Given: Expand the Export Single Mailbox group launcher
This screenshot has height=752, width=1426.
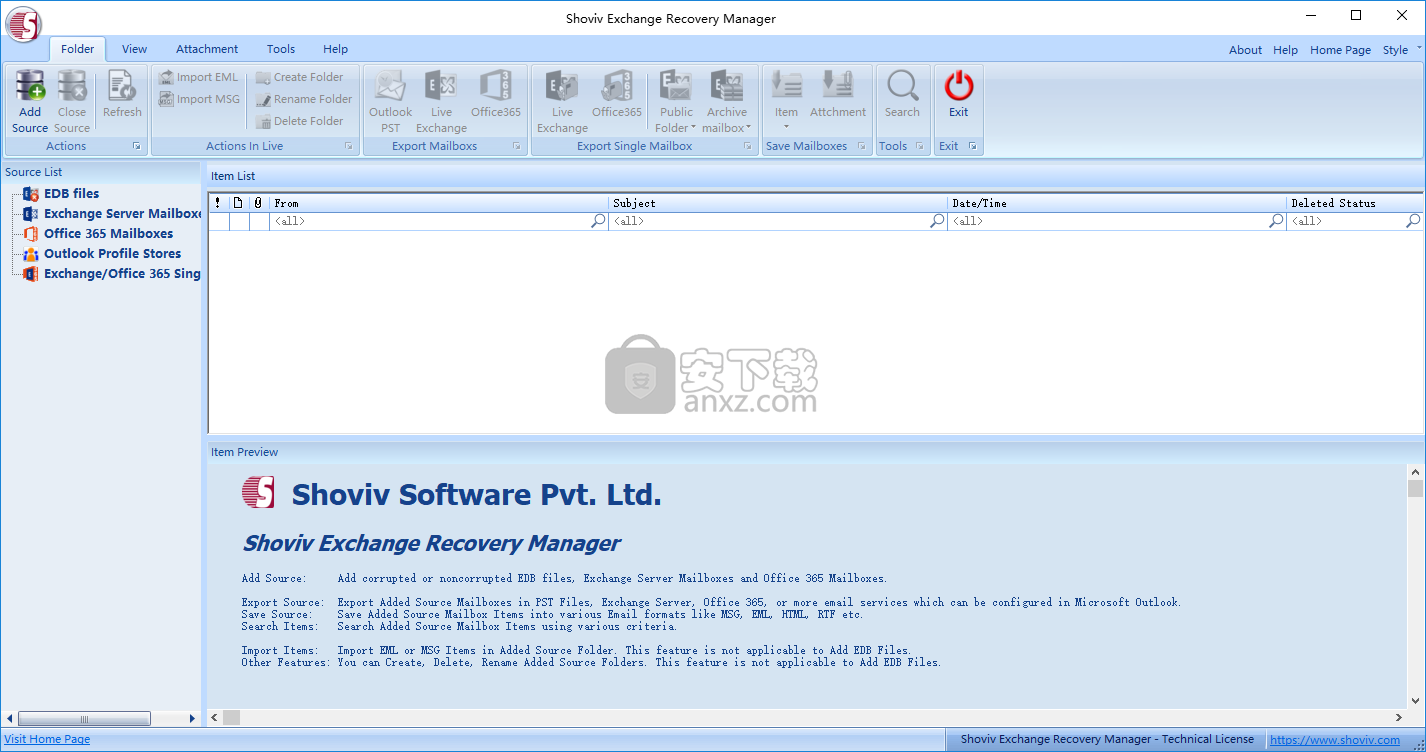Looking at the screenshot, I should pyautogui.click(x=747, y=147).
